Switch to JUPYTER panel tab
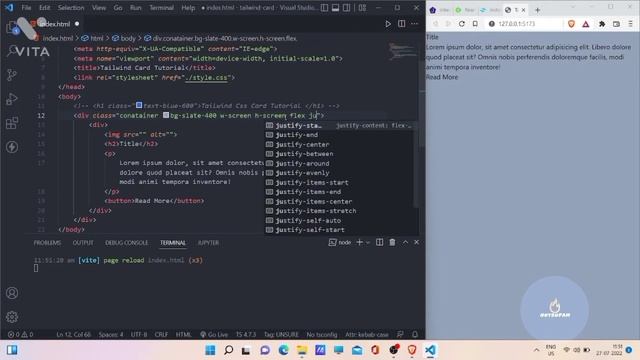 tap(208, 243)
